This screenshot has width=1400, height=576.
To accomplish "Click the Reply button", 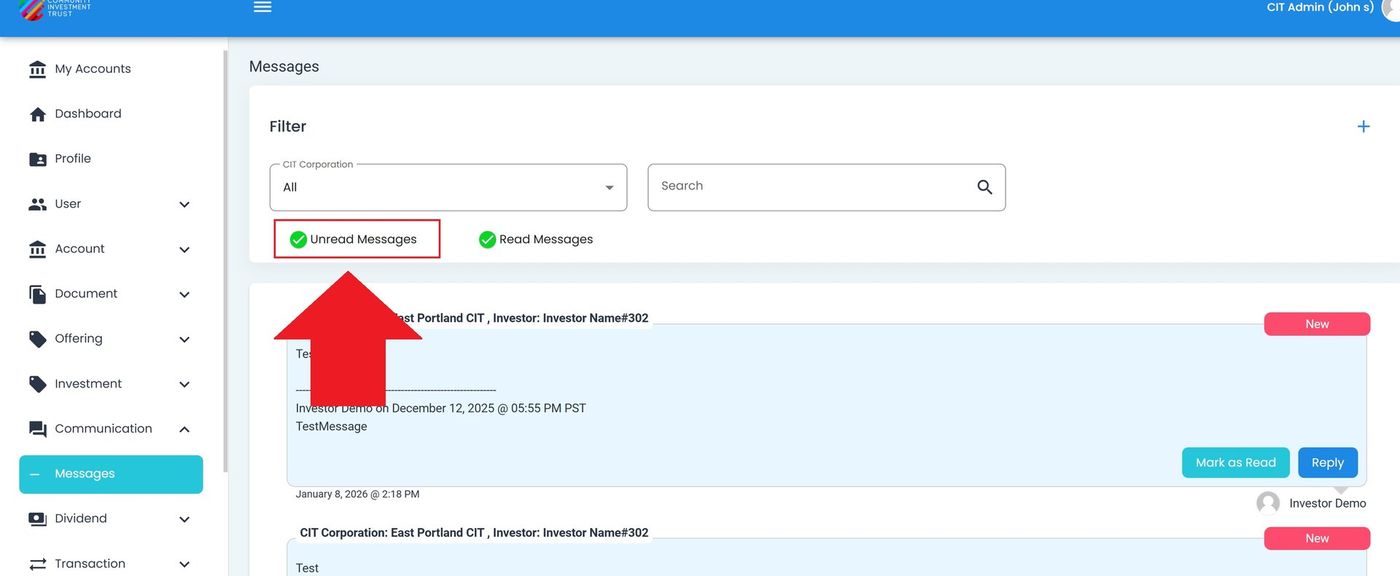I will tap(1327, 463).
